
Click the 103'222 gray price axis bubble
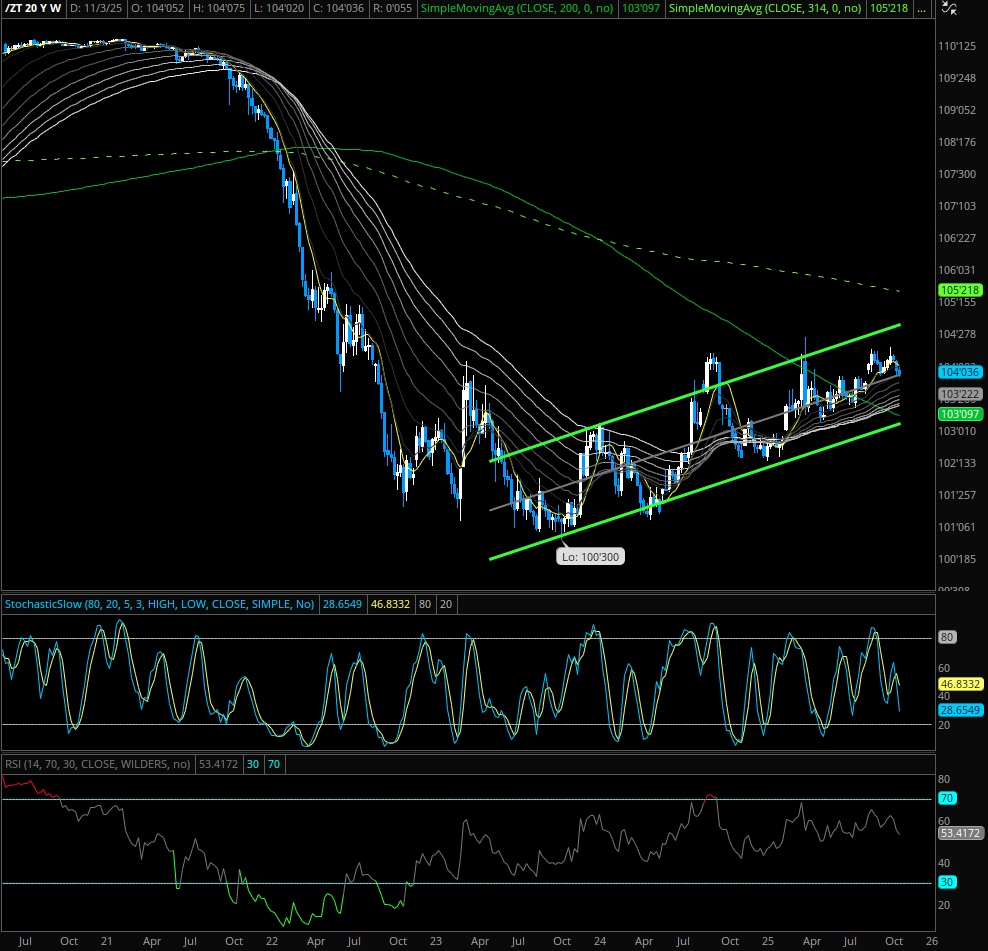[x=960, y=395]
